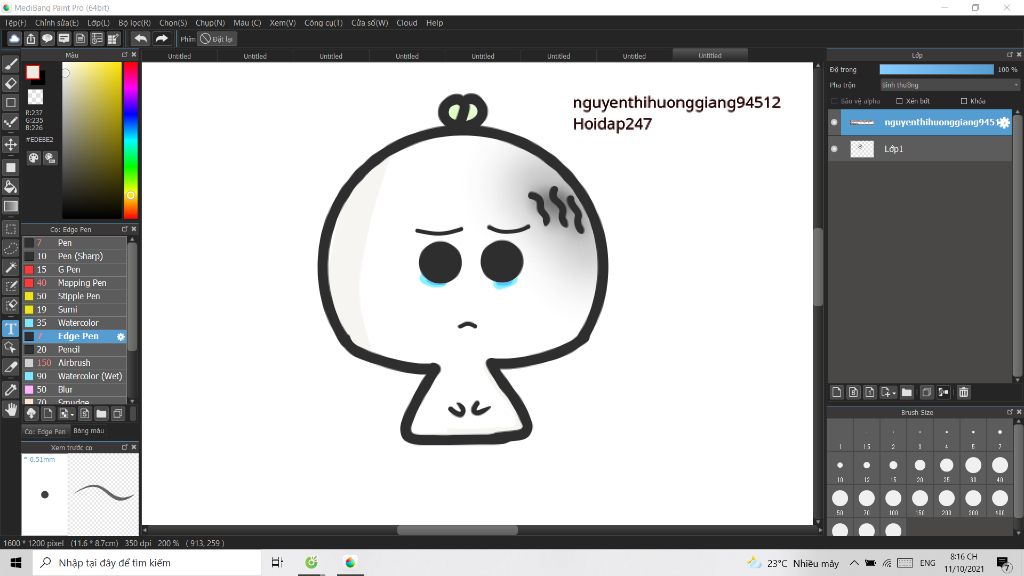
Task: Select the Select Pen tool
Action: click(10, 286)
